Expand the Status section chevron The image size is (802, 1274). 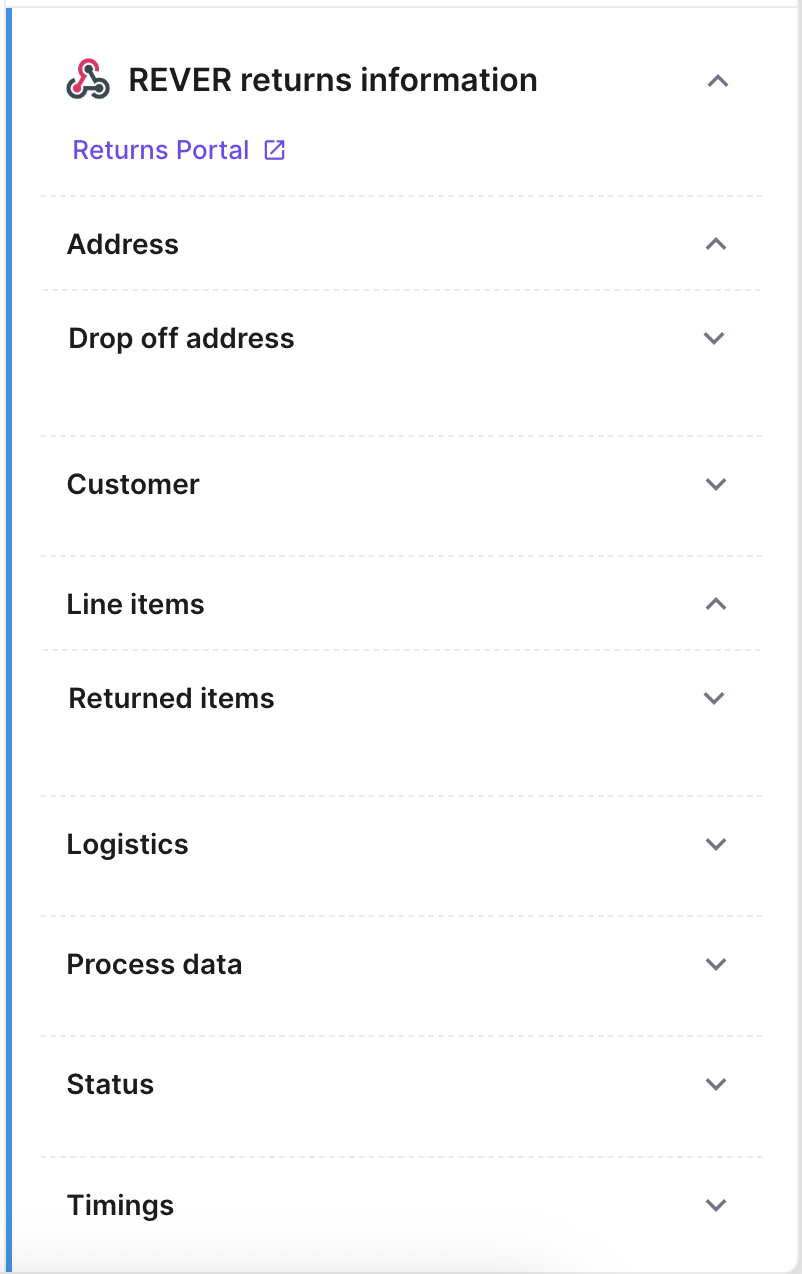pos(715,1084)
